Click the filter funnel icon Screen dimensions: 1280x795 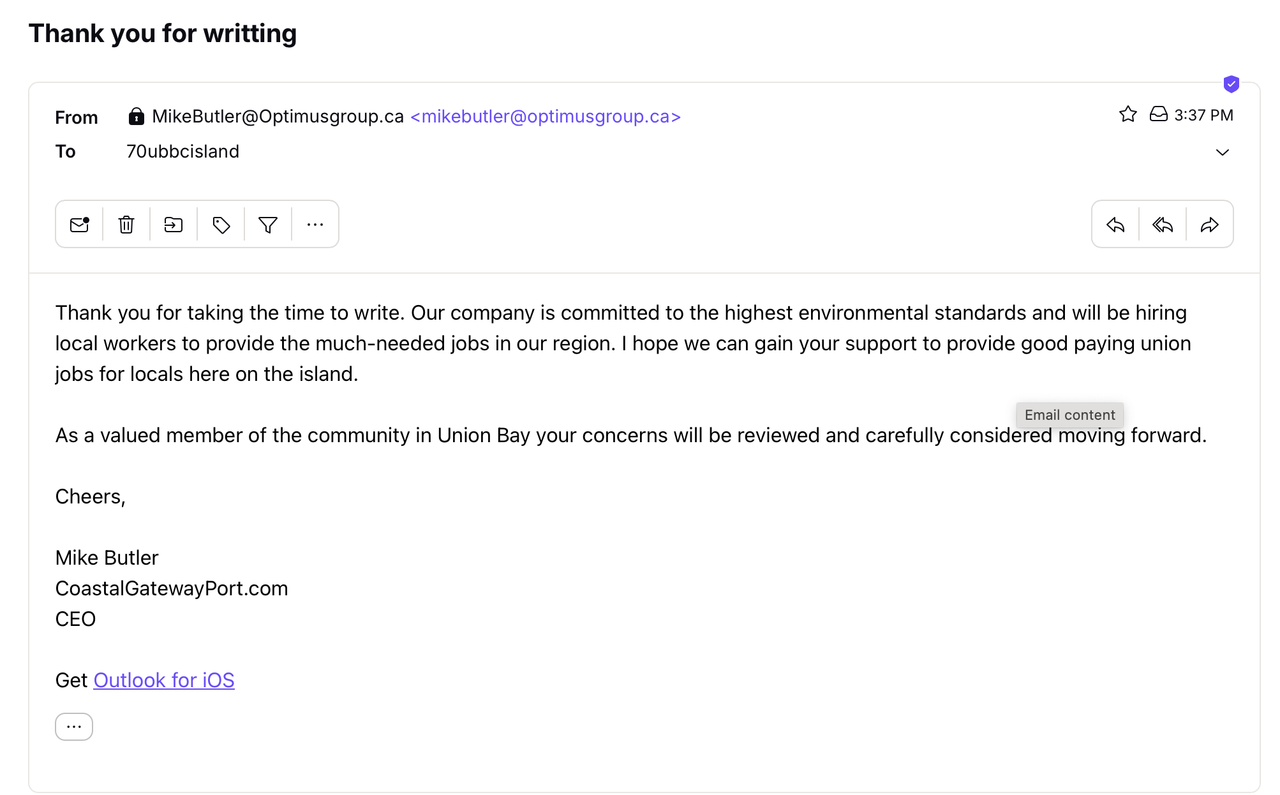coord(268,225)
